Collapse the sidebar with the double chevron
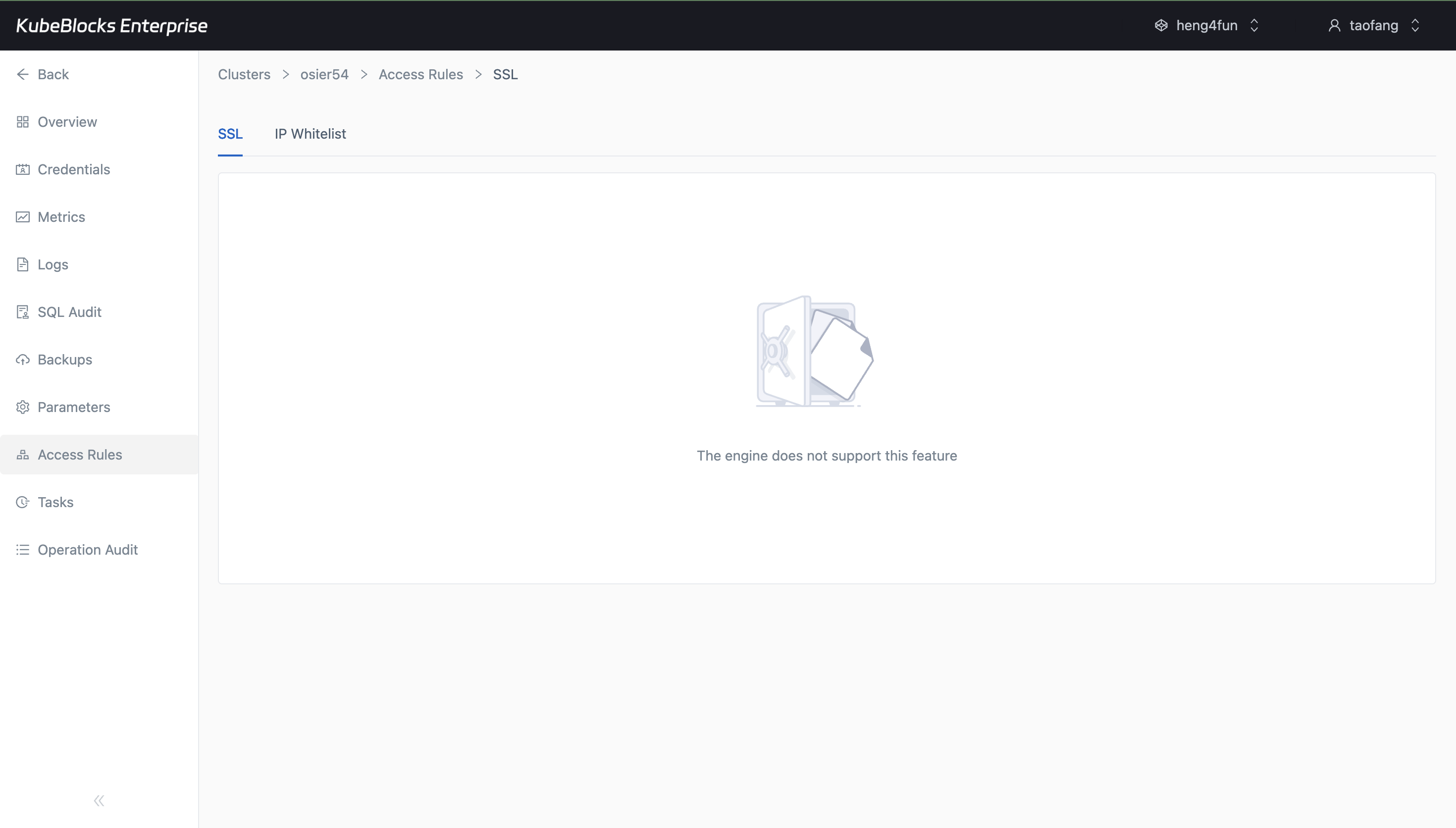This screenshot has width=1456, height=828. click(x=99, y=800)
